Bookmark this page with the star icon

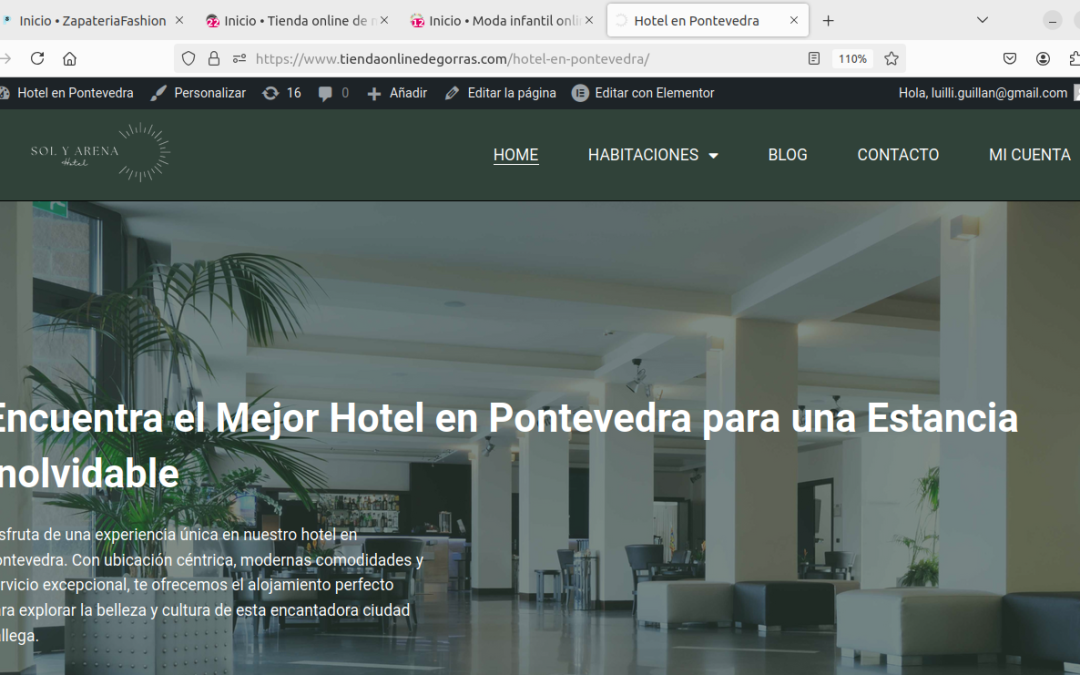click(891, 59)
